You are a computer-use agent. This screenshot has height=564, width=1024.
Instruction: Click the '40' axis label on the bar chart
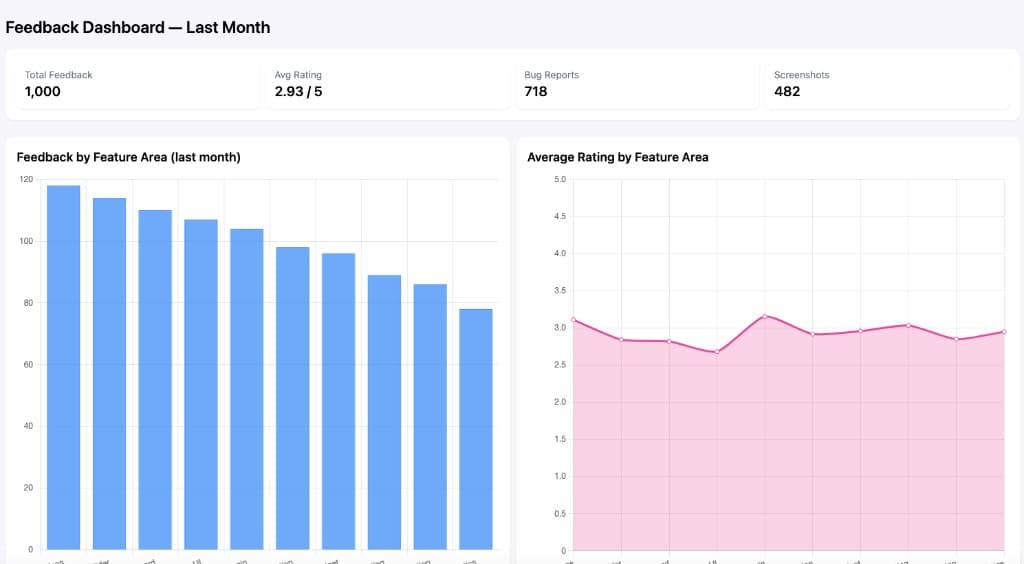[28, 426]
